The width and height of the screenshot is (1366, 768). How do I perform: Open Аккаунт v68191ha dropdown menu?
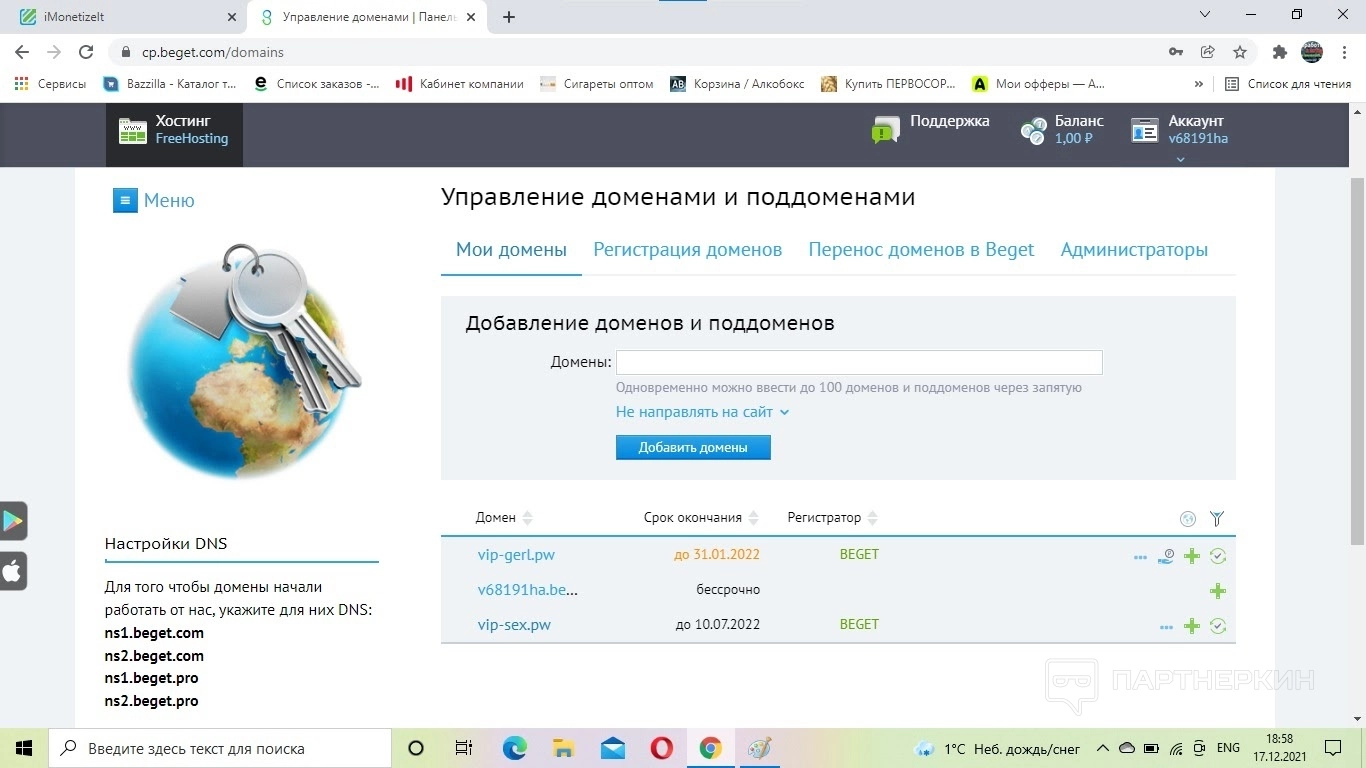pyautogui.click(x=1180, y=131)
